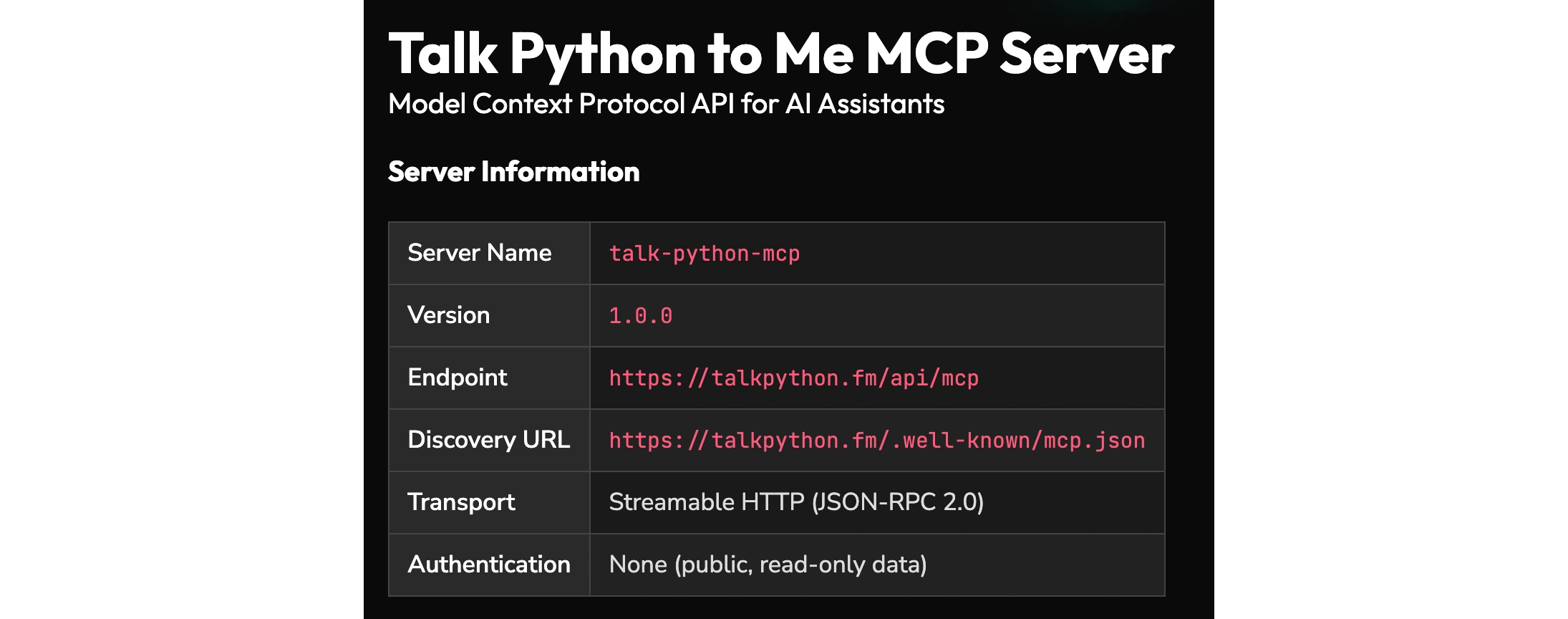Screen dimensions: 1568x619
Task: Click the Endpoint row label
Action: point(457,378)
